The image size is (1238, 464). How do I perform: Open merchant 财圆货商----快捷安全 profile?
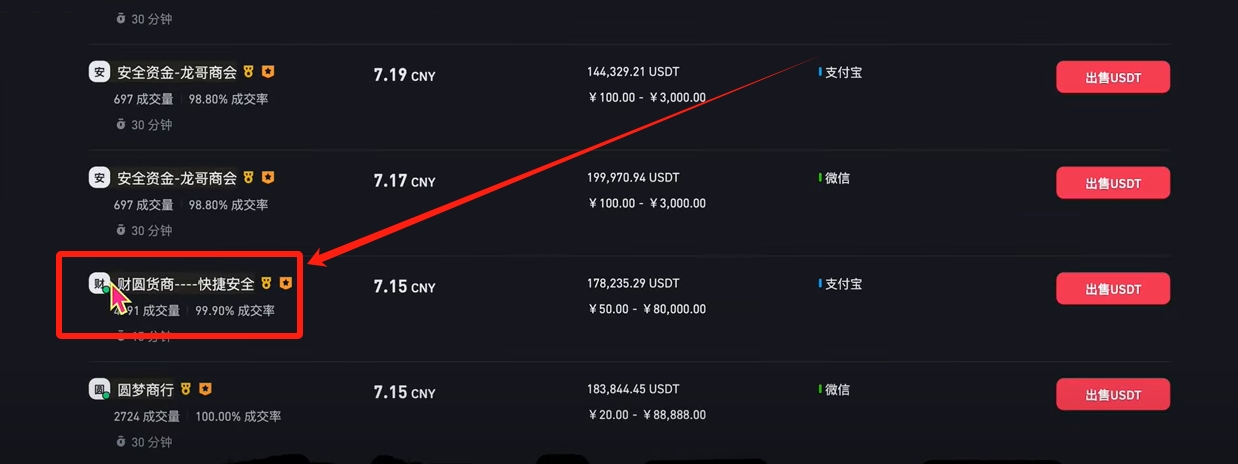pyautogui.click(x=187, y=284)
